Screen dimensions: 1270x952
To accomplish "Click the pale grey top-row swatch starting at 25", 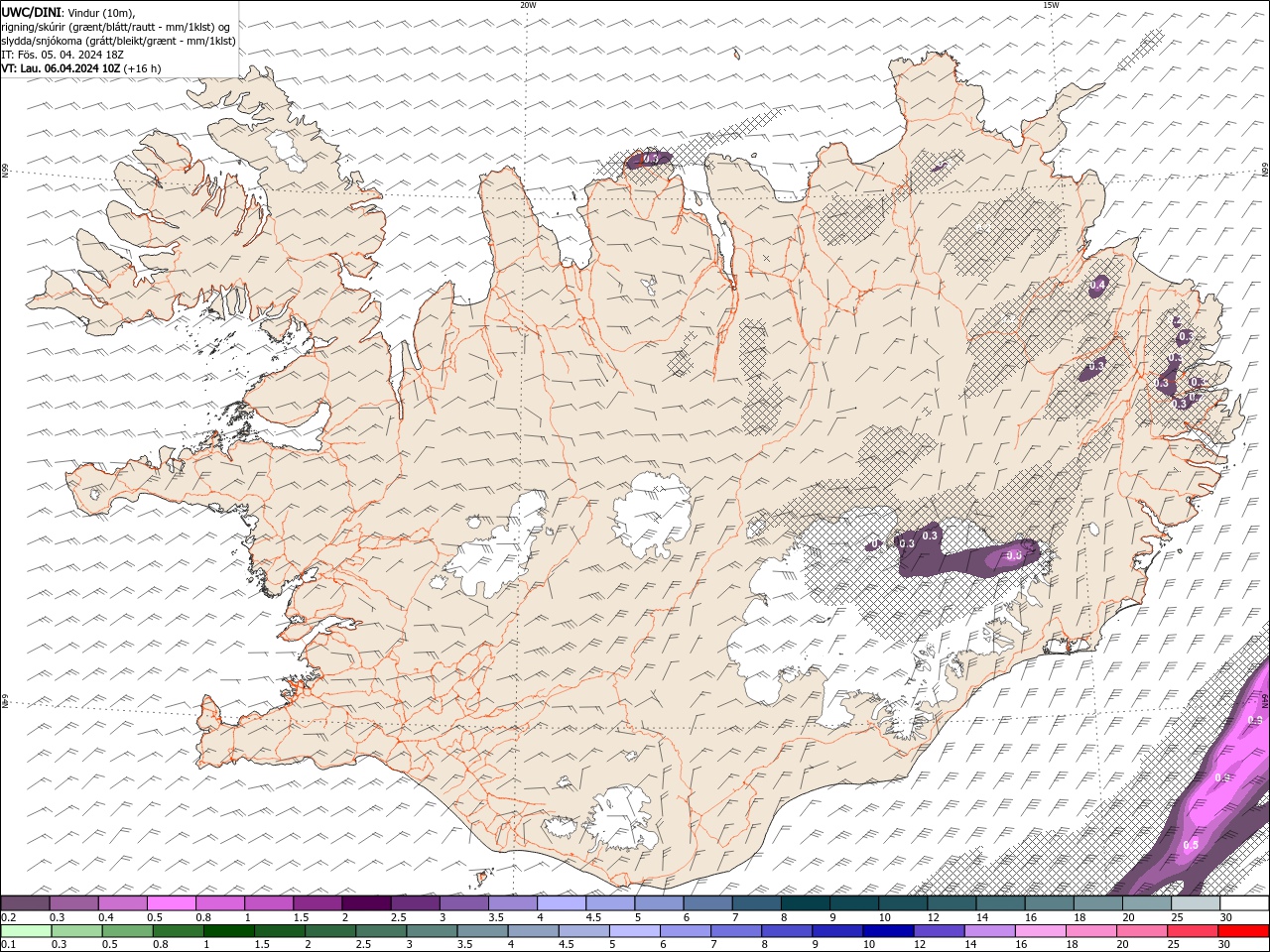I will pyautogui.click(x=1196, y=903).
